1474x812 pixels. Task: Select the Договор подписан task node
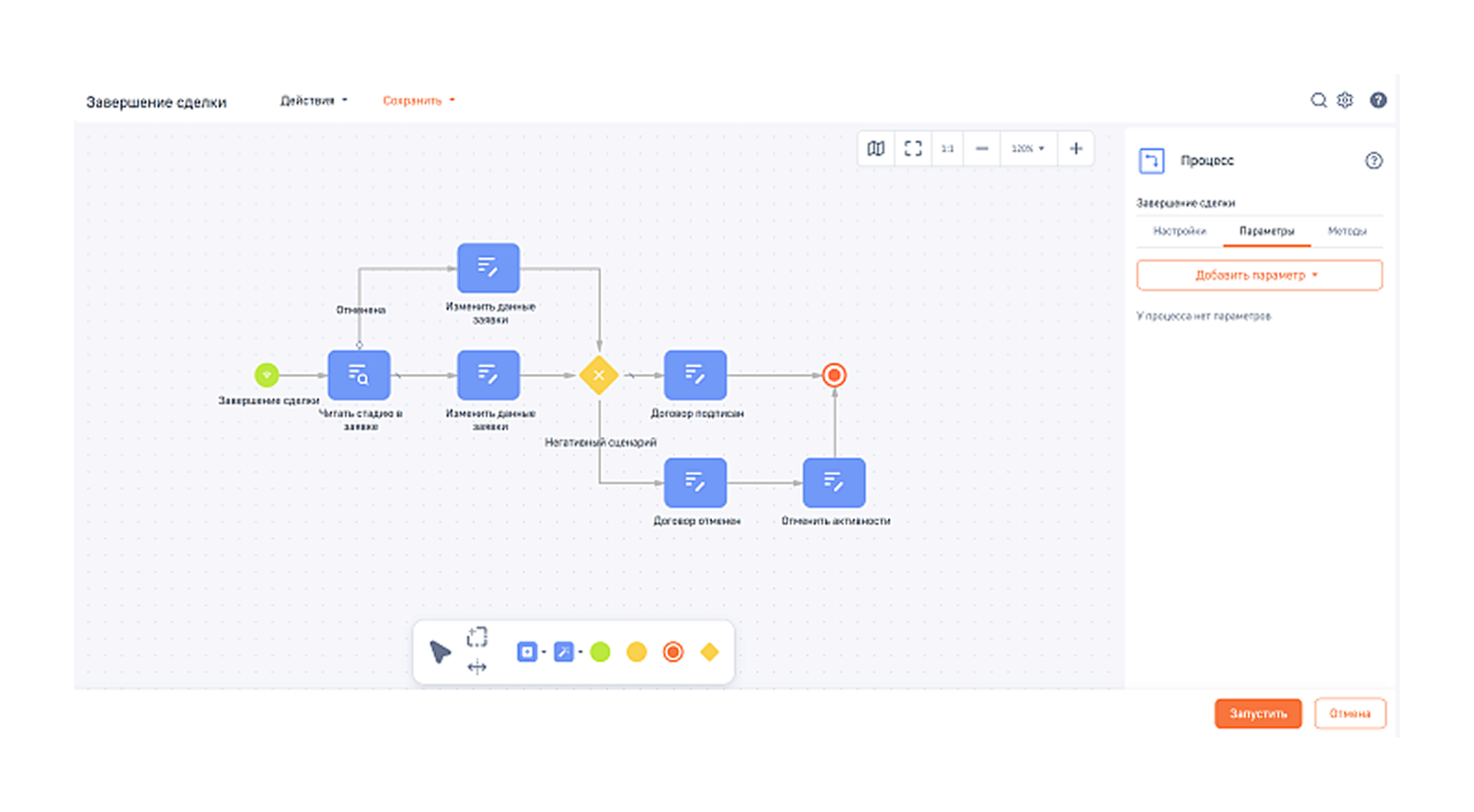click(695, 375)
